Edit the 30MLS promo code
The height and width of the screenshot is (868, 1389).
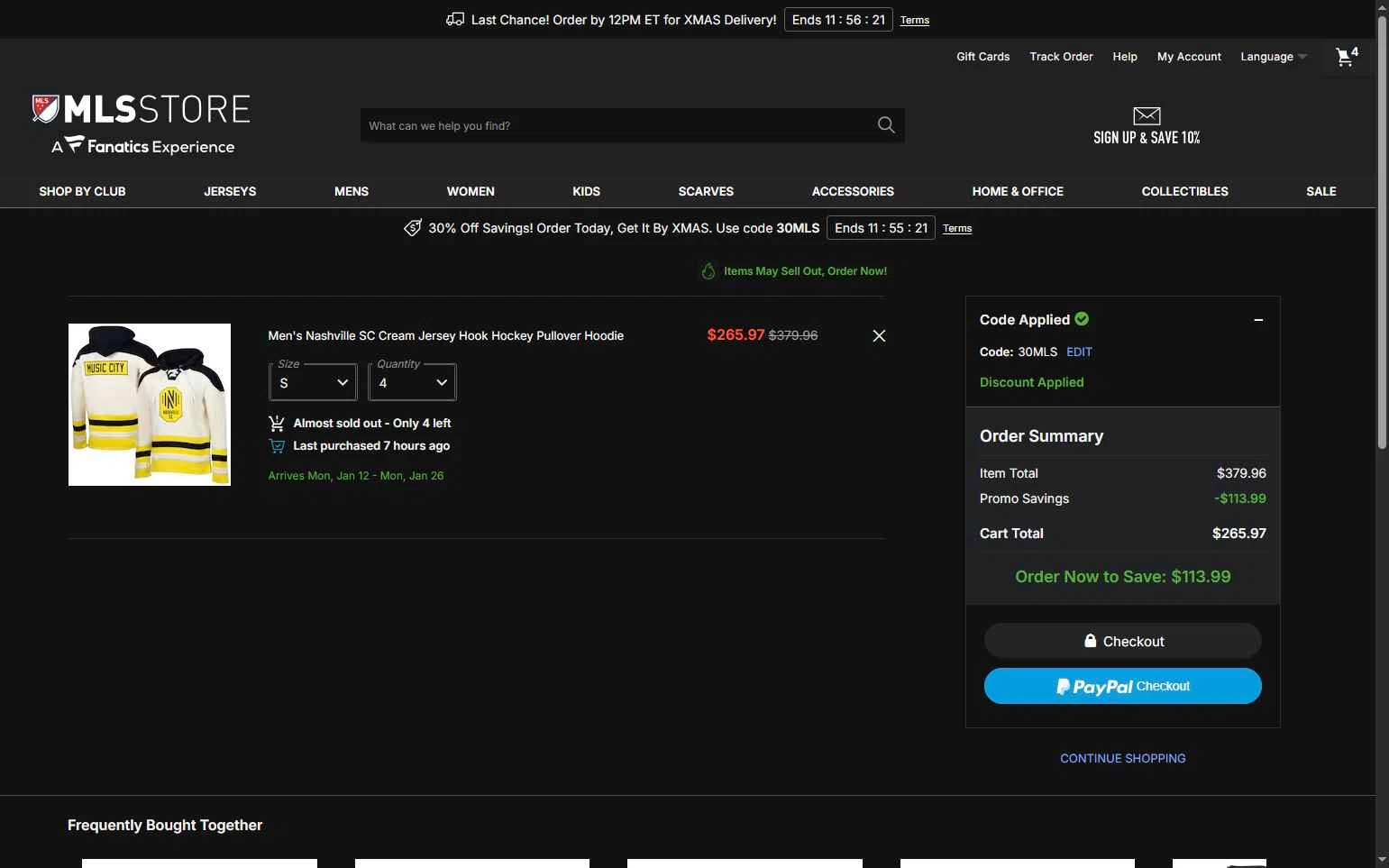pos(1079,352)
